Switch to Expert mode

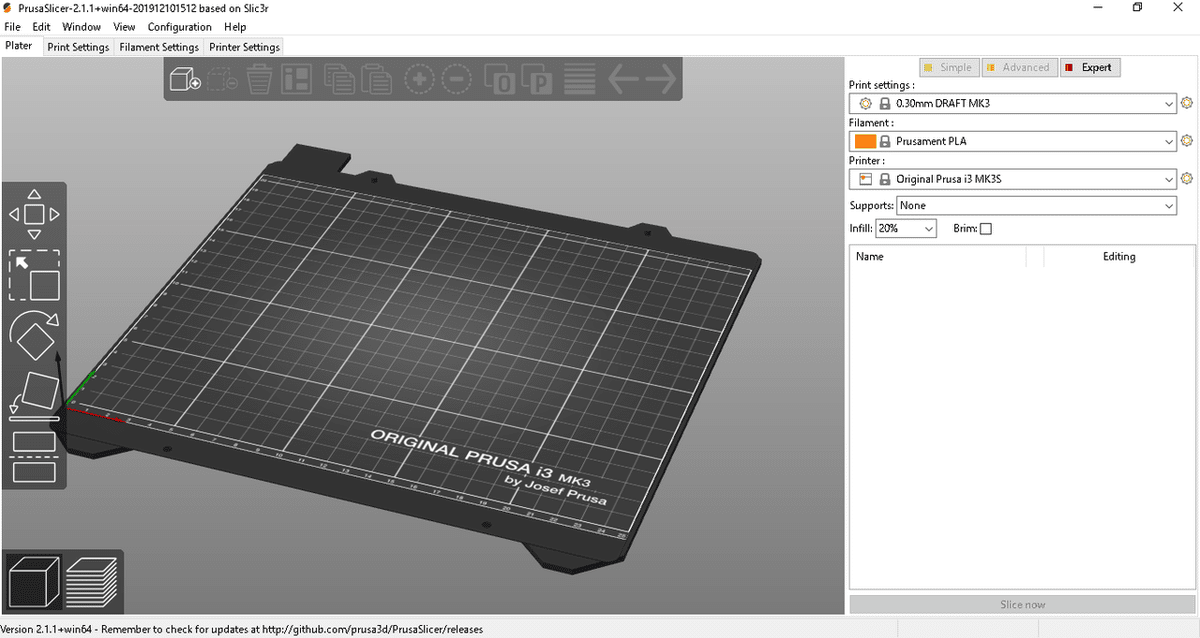tap(1089, 67)
